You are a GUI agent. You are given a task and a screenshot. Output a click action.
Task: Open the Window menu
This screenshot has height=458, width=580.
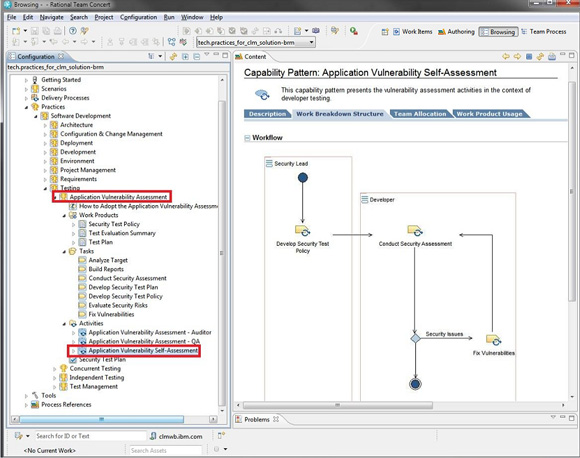192,17
